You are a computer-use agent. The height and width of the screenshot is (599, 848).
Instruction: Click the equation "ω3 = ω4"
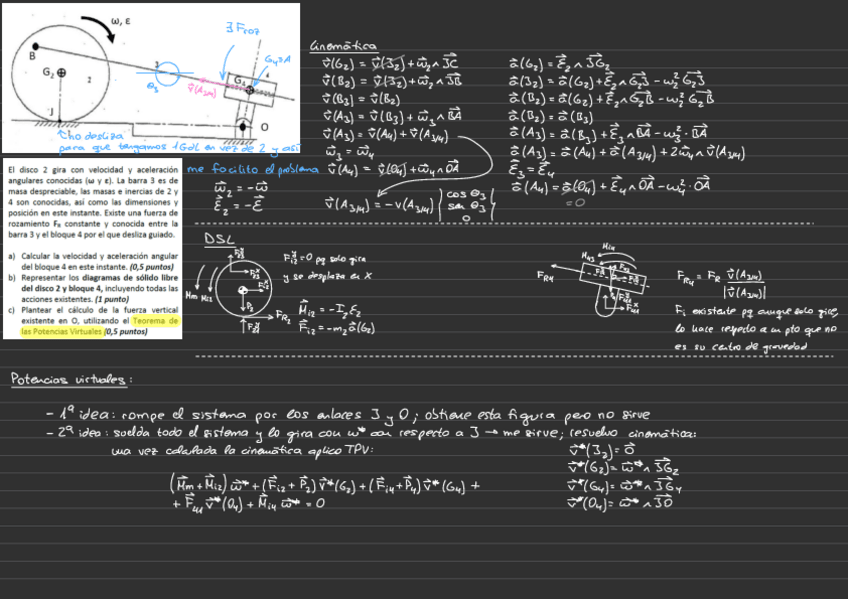[x=349, y=152]
